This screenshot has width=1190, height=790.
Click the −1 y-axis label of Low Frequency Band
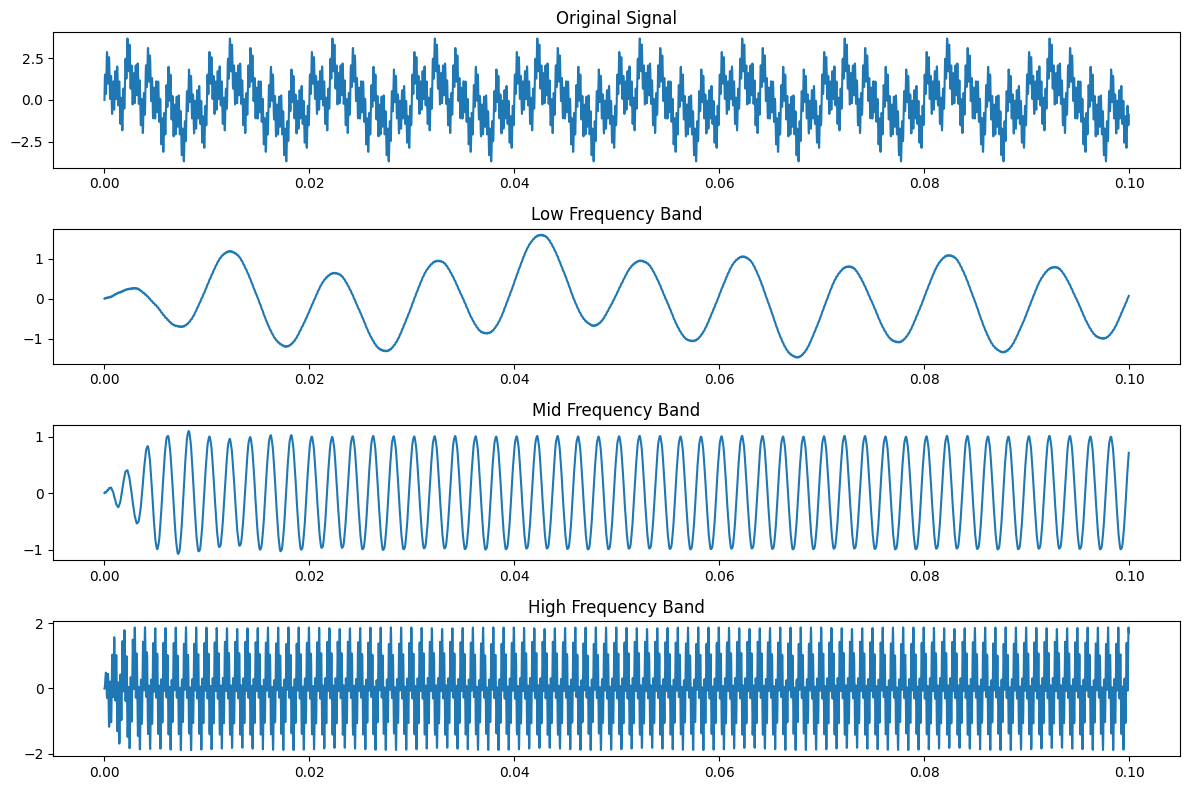click(35, 339)
